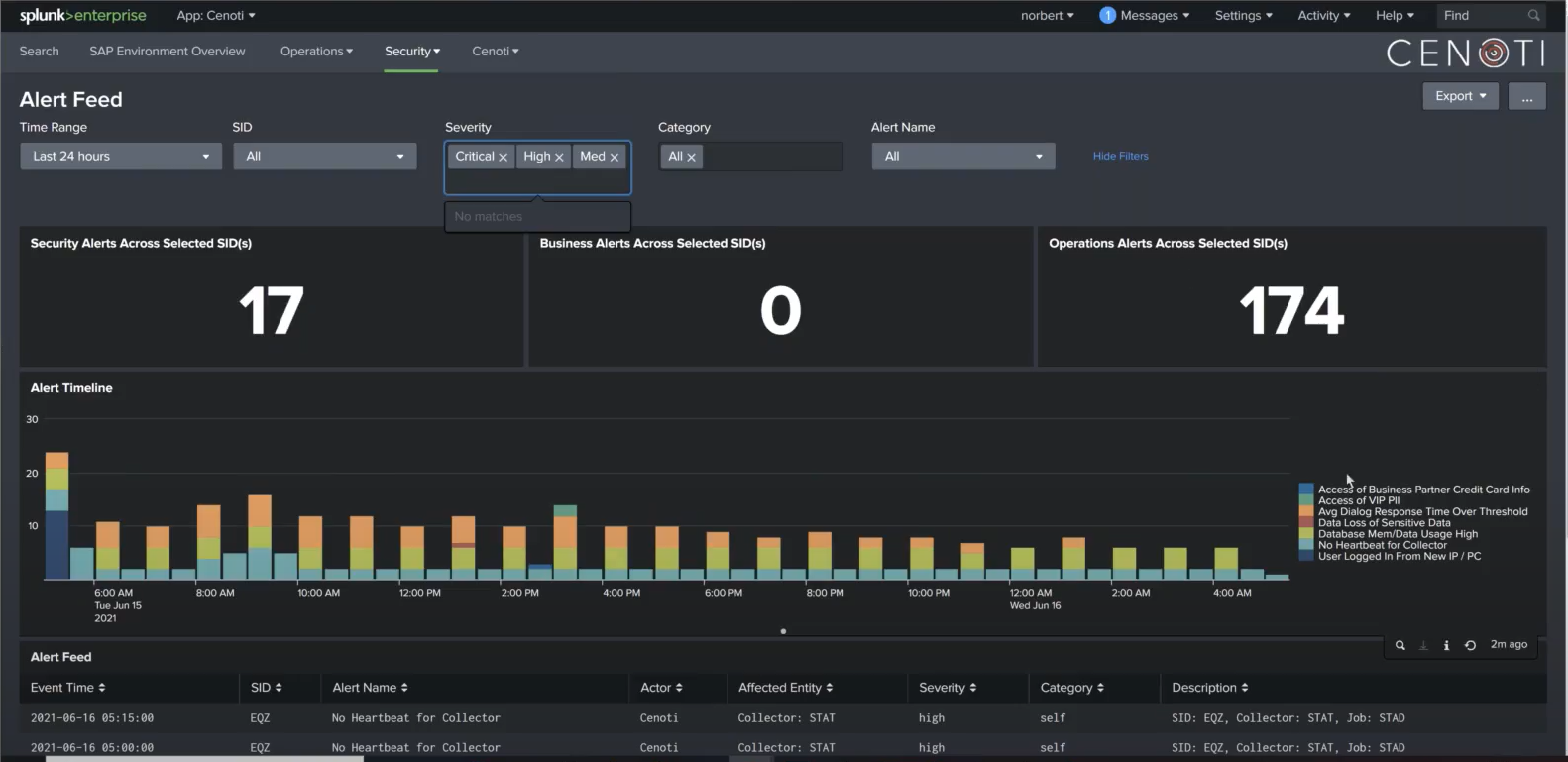The width and height of the screenshot is (1568, 762).
Task: Go to the Search tab
Action: click(39, 52)
